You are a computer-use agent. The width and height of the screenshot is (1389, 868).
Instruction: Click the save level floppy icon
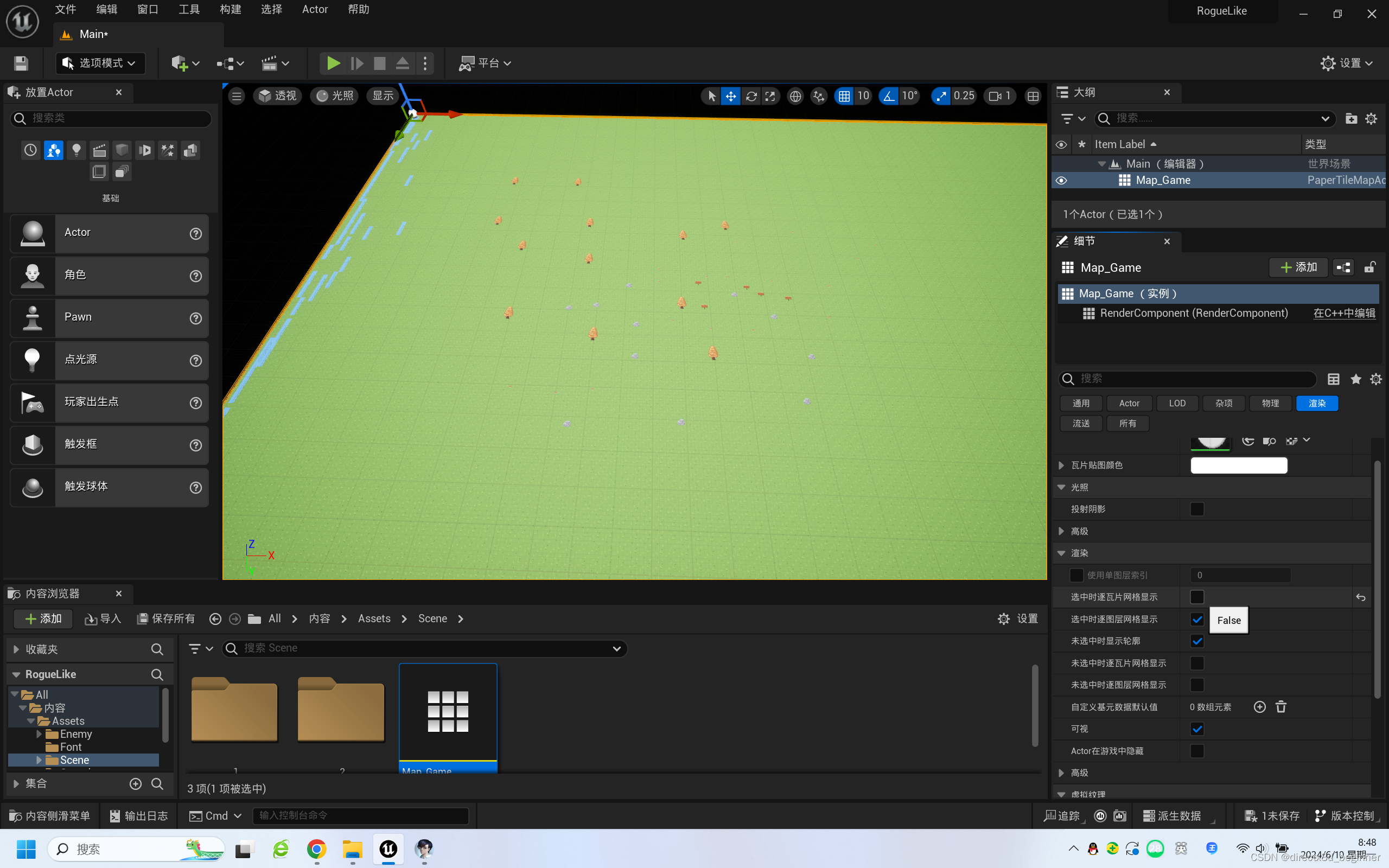(x=21, y=63)
